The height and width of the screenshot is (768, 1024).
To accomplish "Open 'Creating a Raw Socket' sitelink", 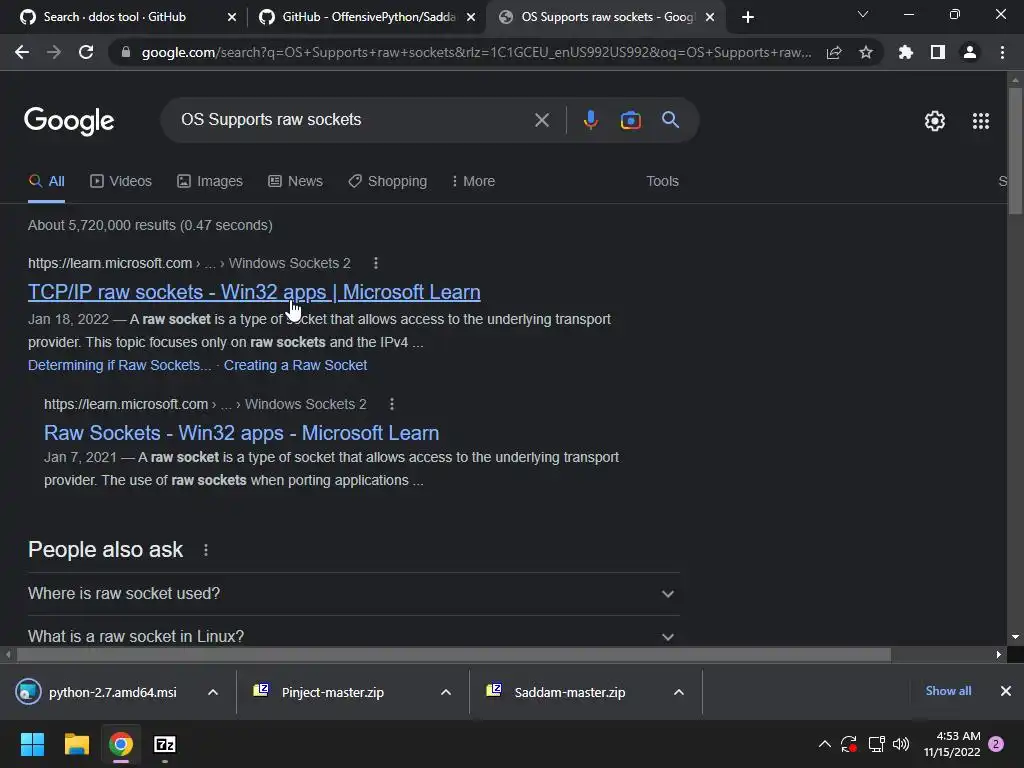I will pos(295,366).
